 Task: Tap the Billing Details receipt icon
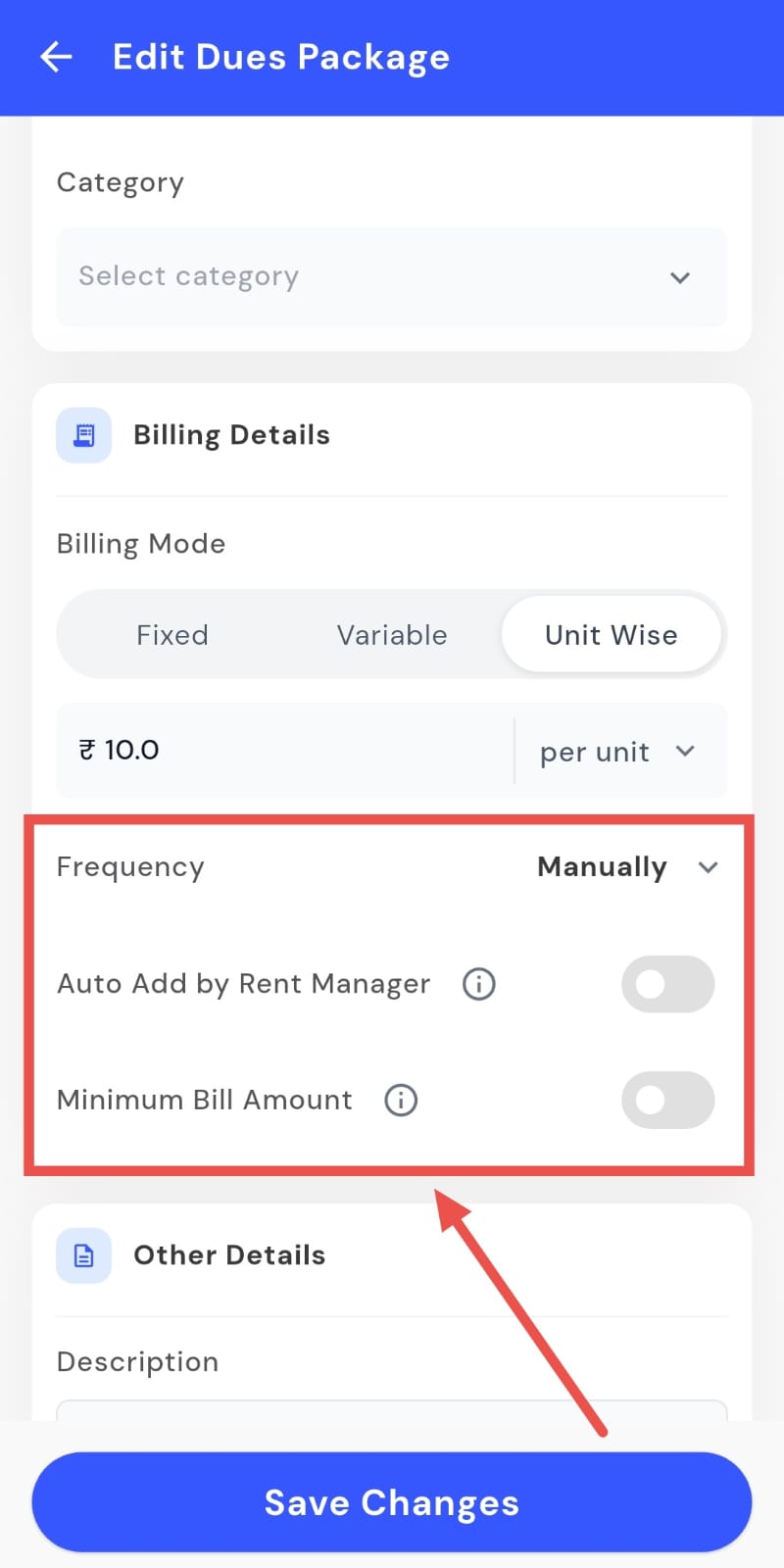tap(84, 435)
